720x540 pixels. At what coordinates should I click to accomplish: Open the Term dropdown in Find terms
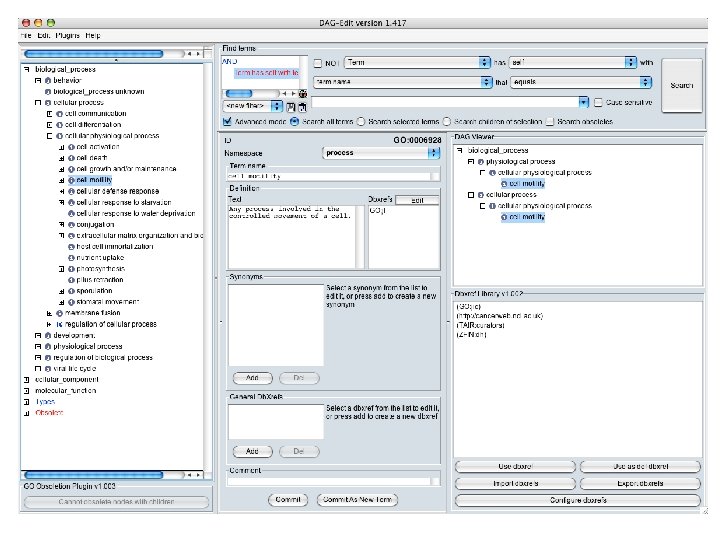[x=417, y=62]
